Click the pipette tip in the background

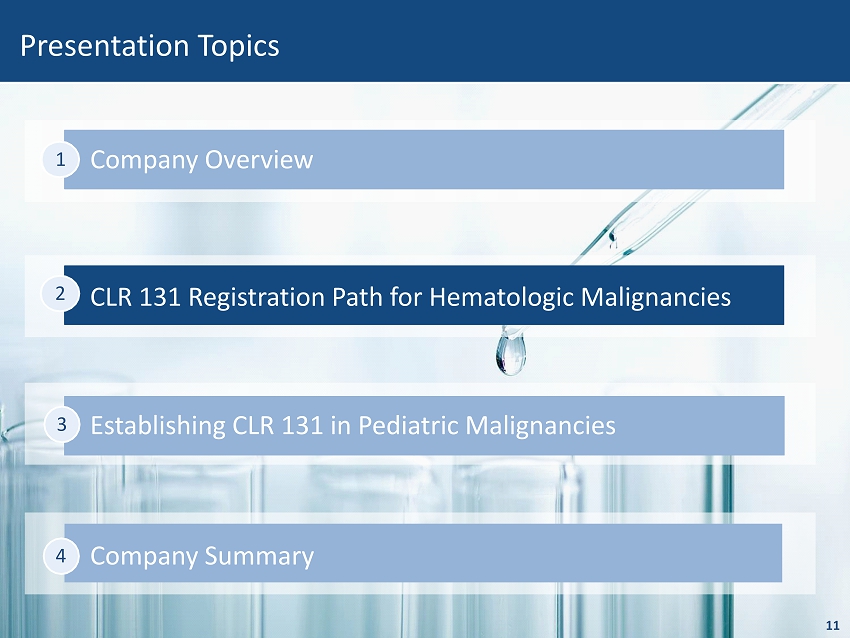tap(614, 236)
